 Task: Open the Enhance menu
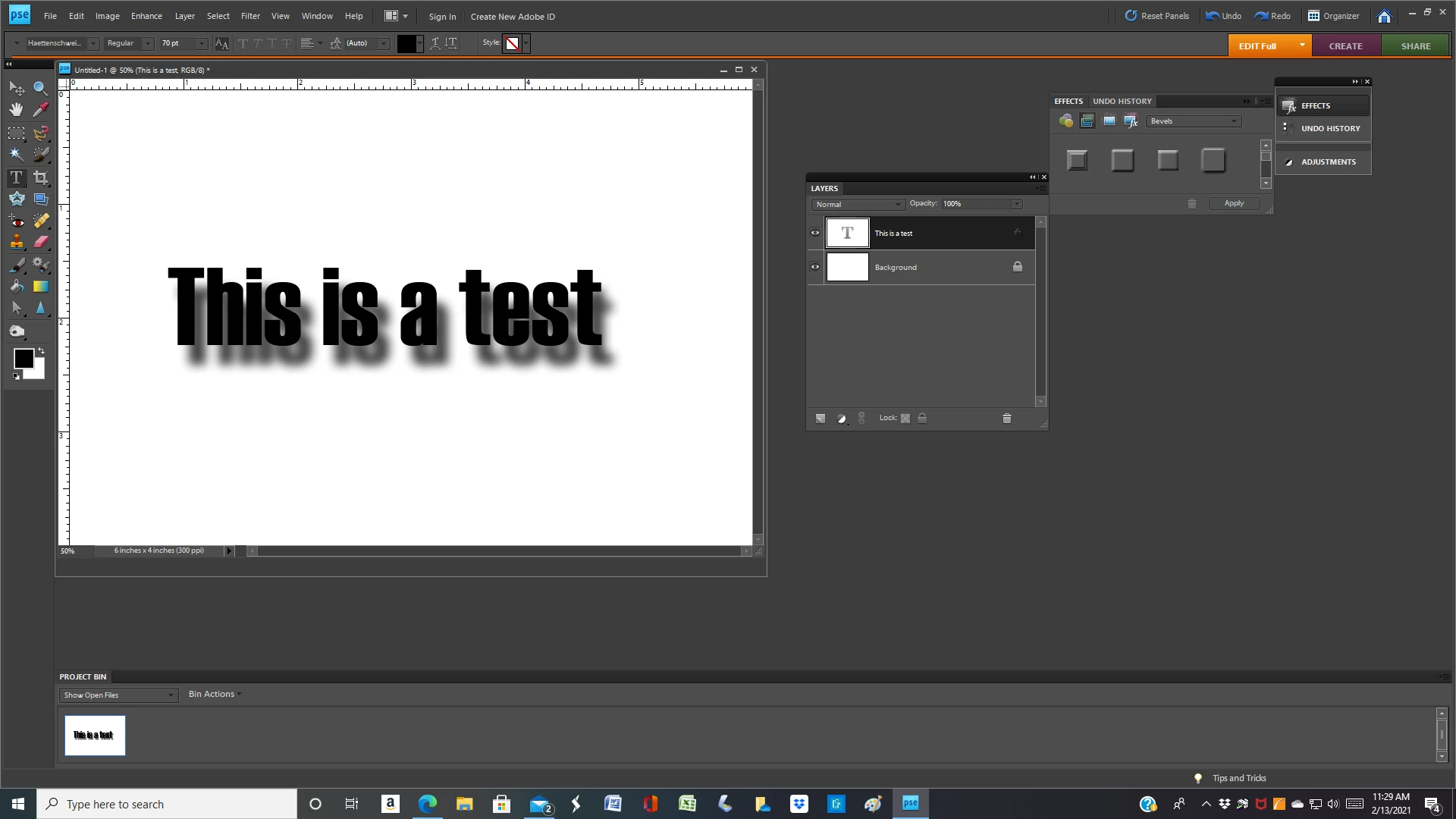[x=146, y=16]
